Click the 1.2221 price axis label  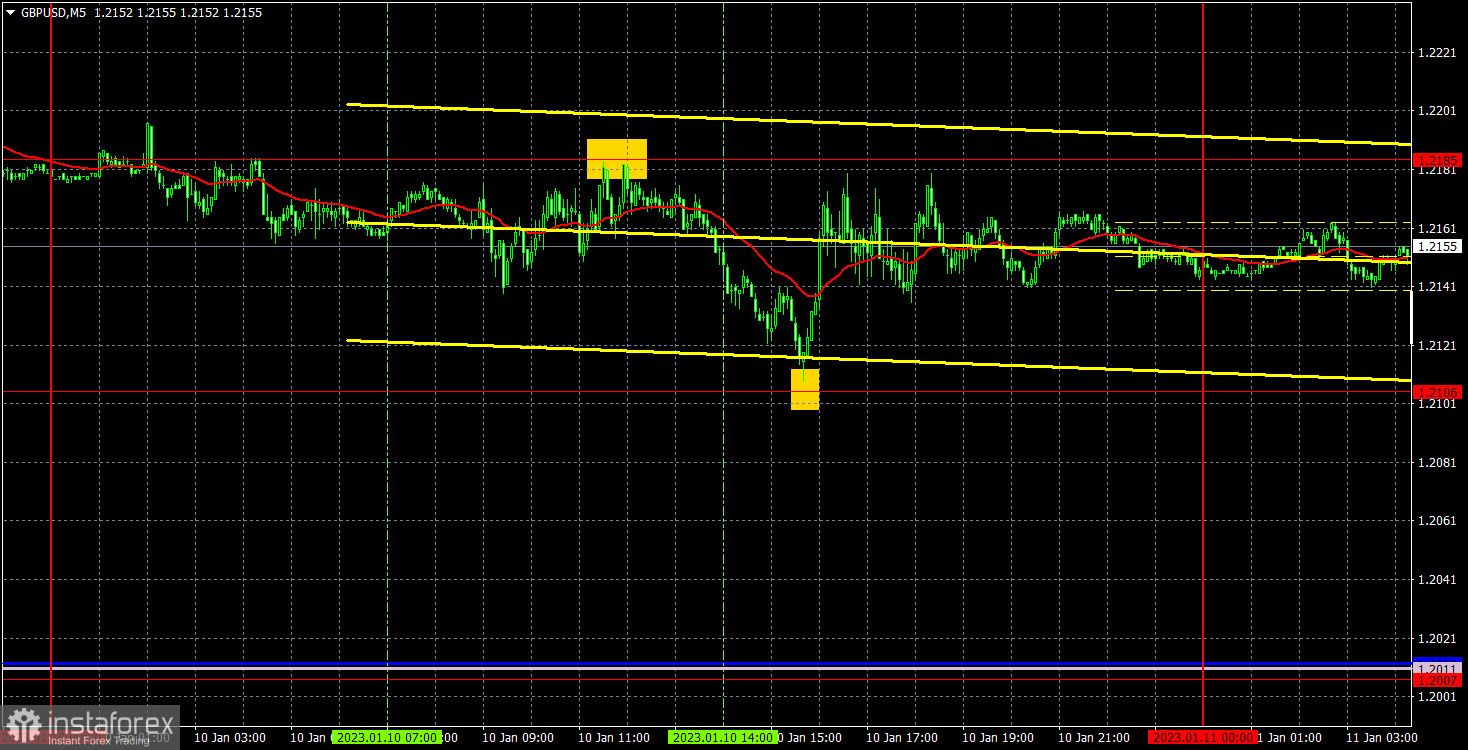pos(1437,52)
